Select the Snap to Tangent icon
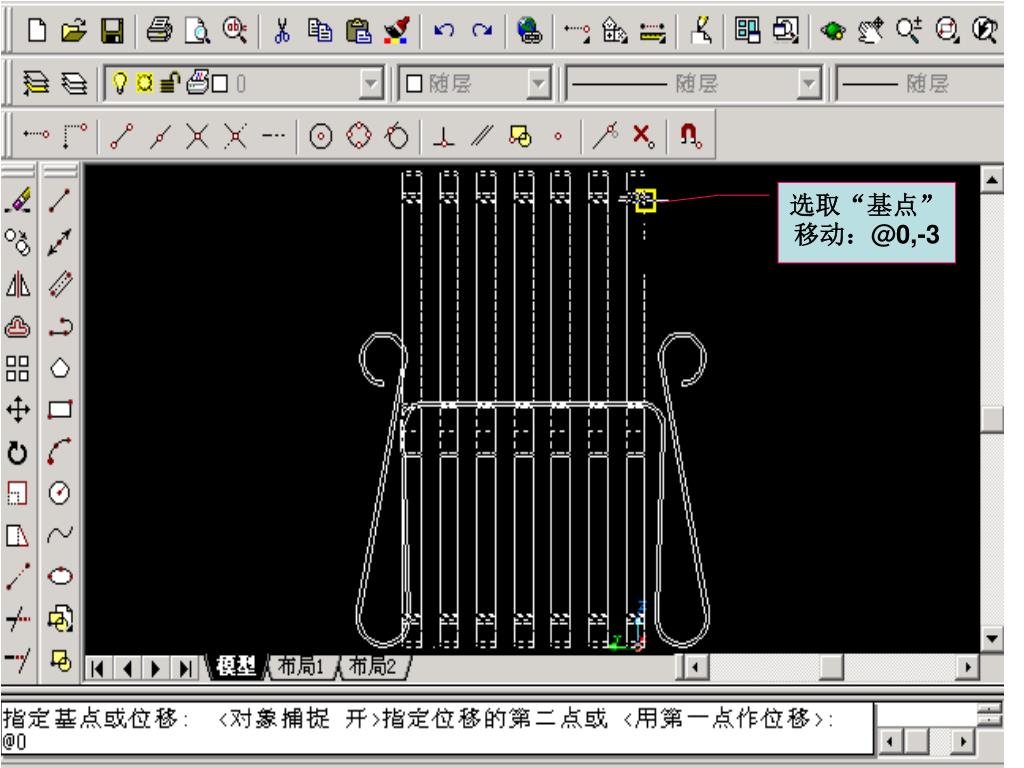 click(396, 136)
